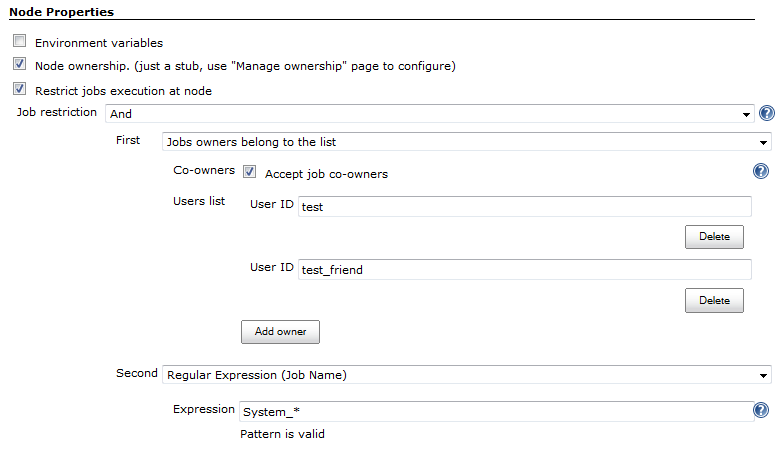Image resolution: width=778 pixels, height=466 pixels.
Task: Delete the 'test' user entry
Action: [x=714, y=237]
